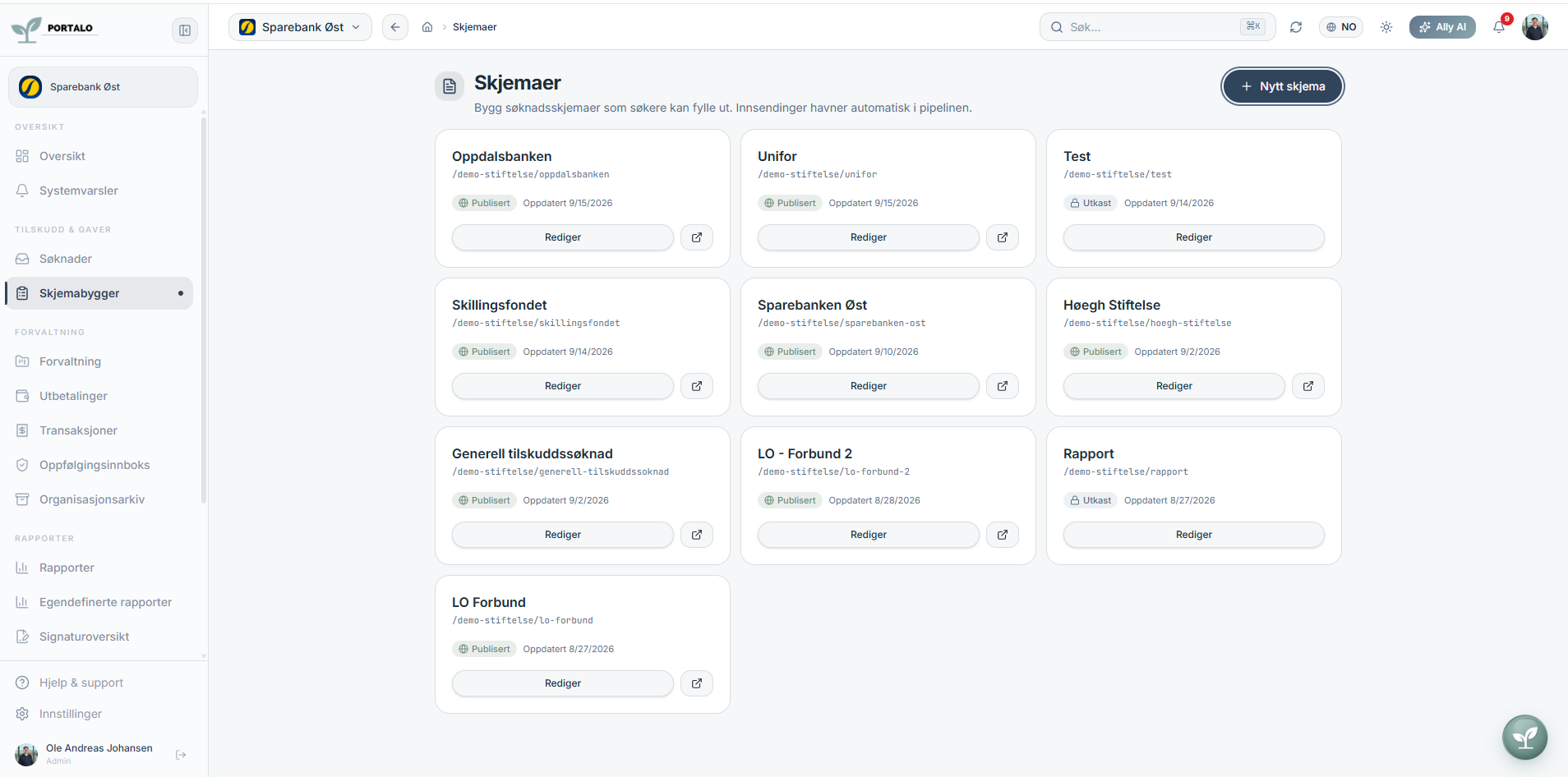Open LO Forbund form in external view

tap(697, 683)
